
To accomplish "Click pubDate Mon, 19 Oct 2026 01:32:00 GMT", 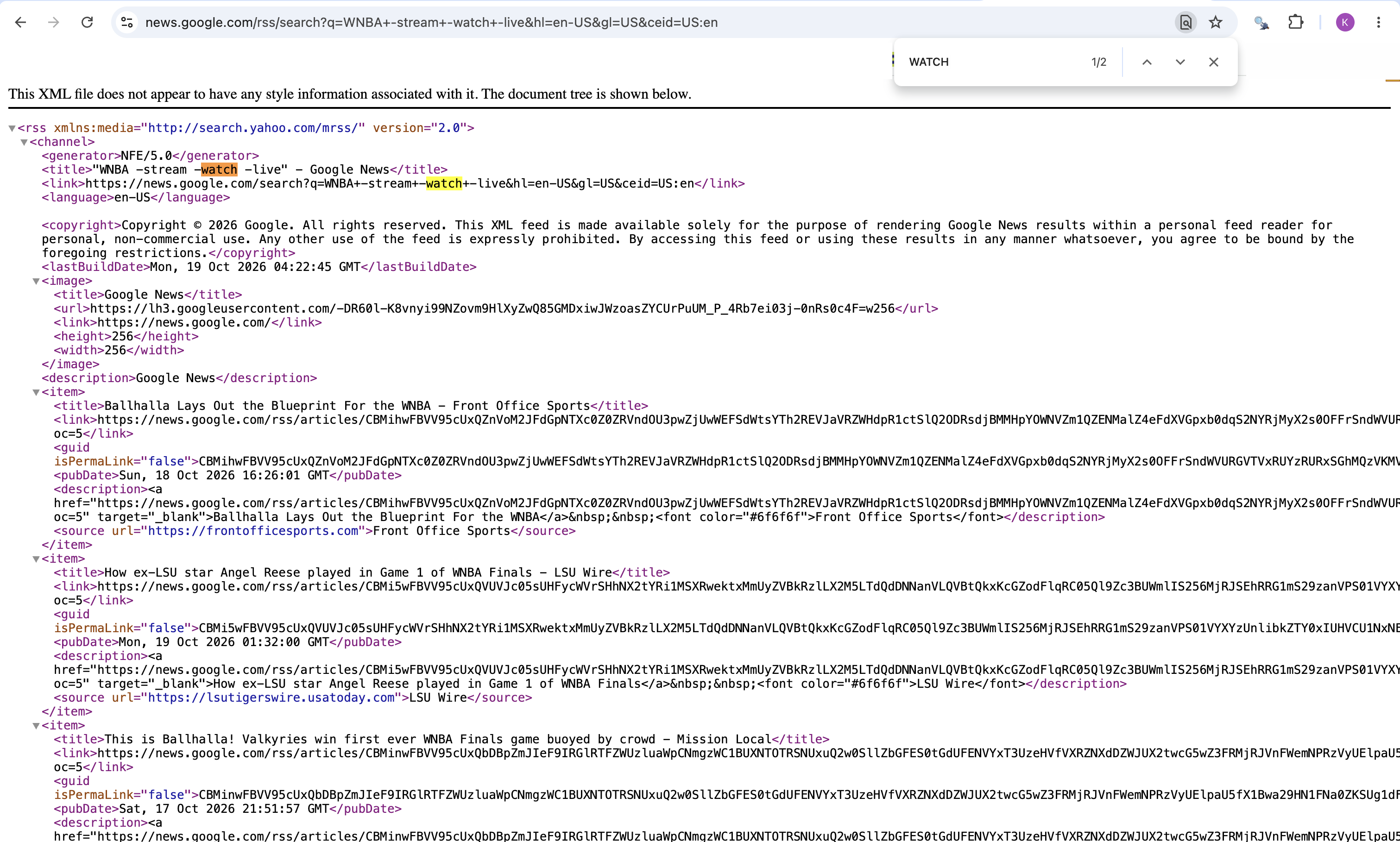I will [x=224, y=642].
